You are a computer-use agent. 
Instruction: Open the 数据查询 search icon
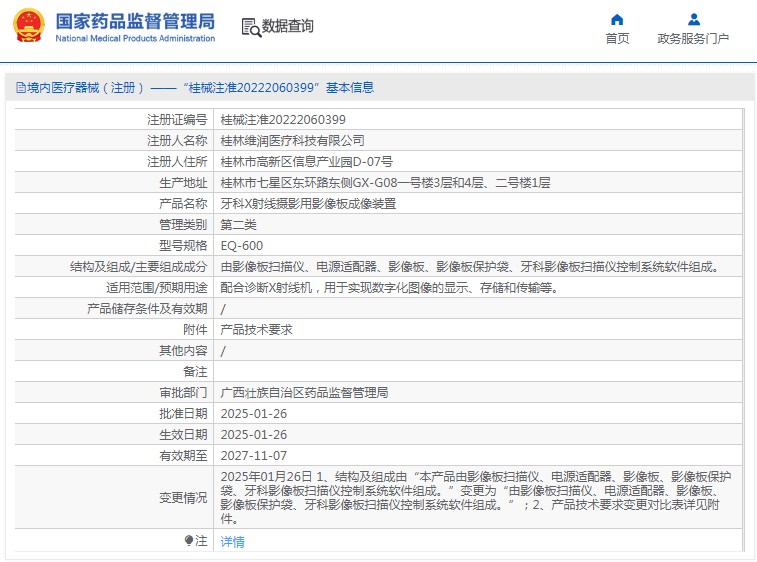point(251,28)
